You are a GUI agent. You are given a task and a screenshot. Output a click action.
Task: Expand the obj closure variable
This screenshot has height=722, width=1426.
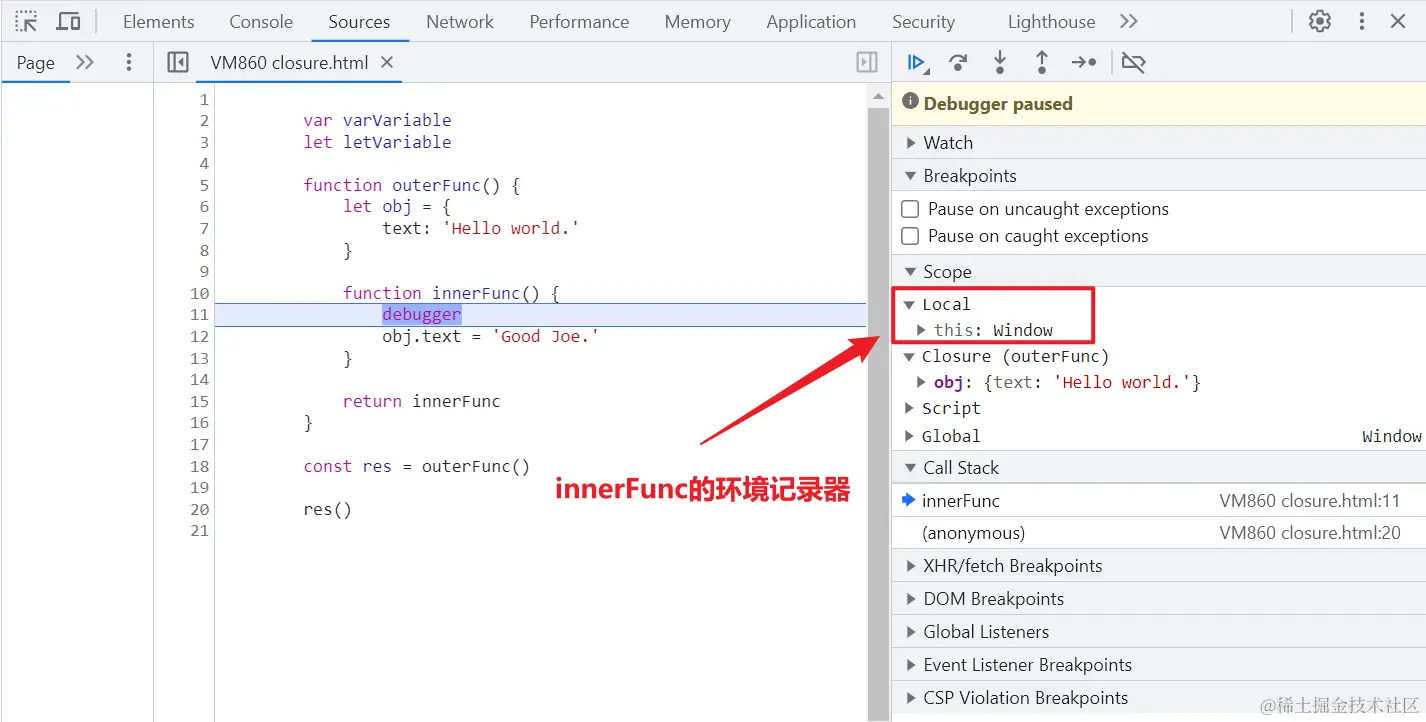tap(922, 382)
